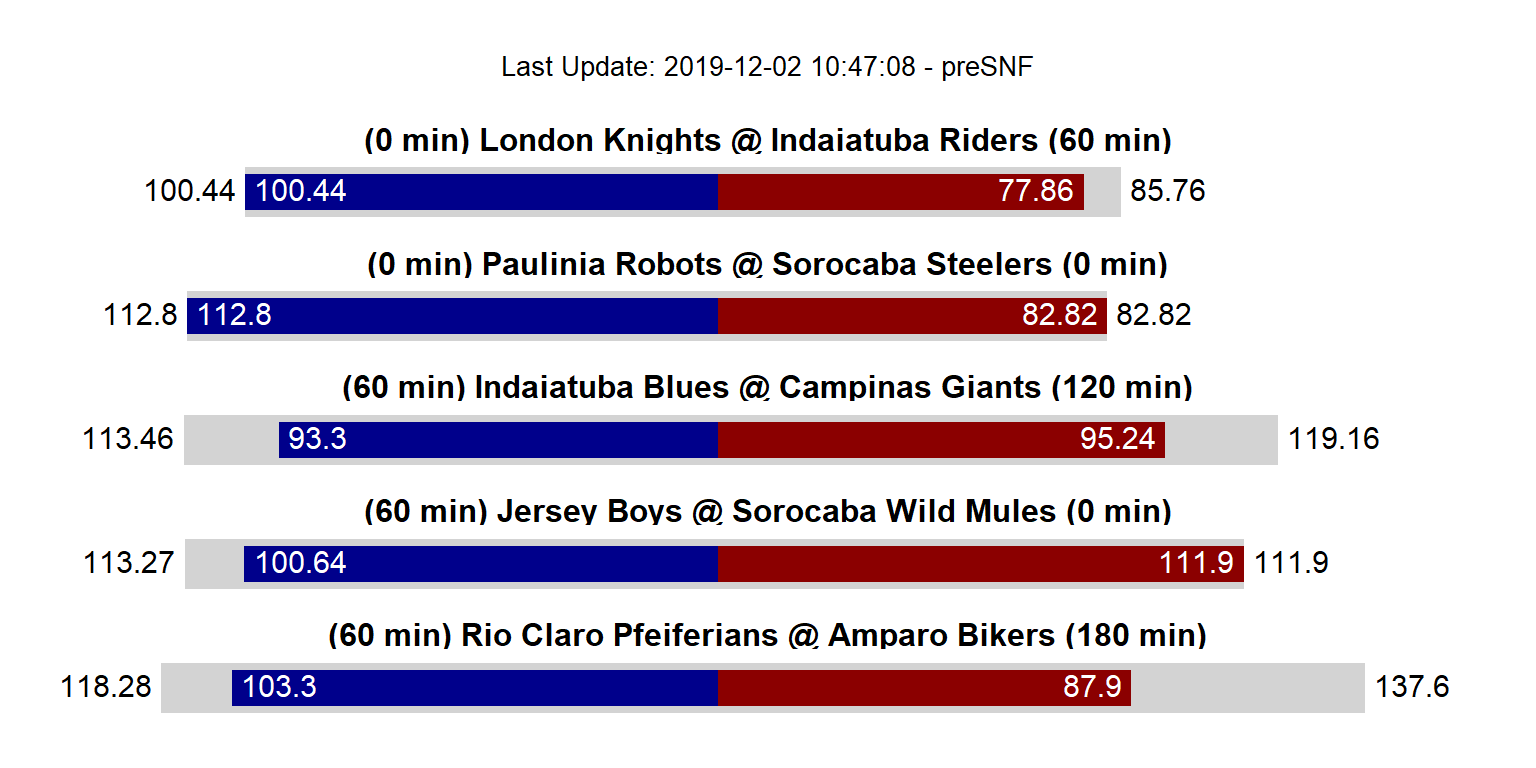Select the London Knights @ Indaiatuba Riders title
This screenshot has width=1536, height=768.
(767, 140)
